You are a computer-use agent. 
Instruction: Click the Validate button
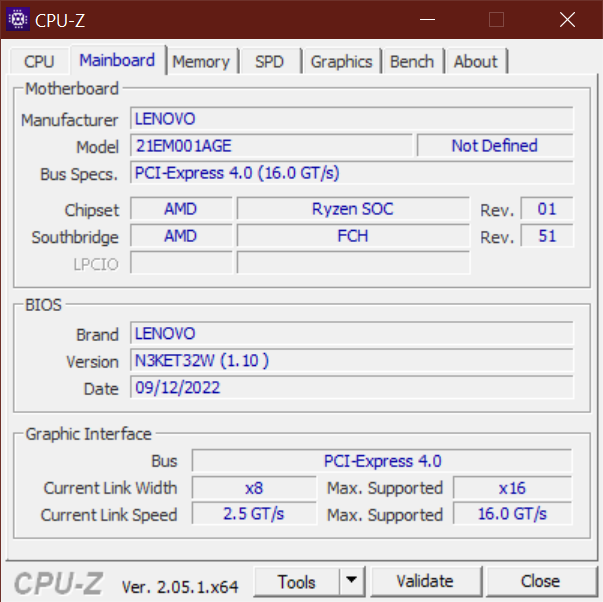[x=425, y=581]
